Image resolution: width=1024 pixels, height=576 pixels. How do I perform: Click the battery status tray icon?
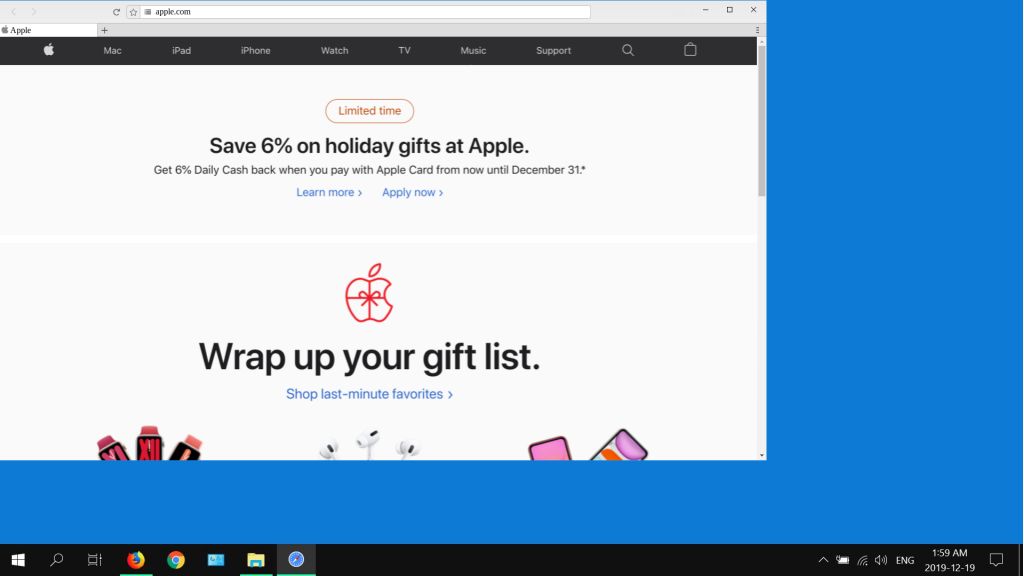(x=842, y=560)
